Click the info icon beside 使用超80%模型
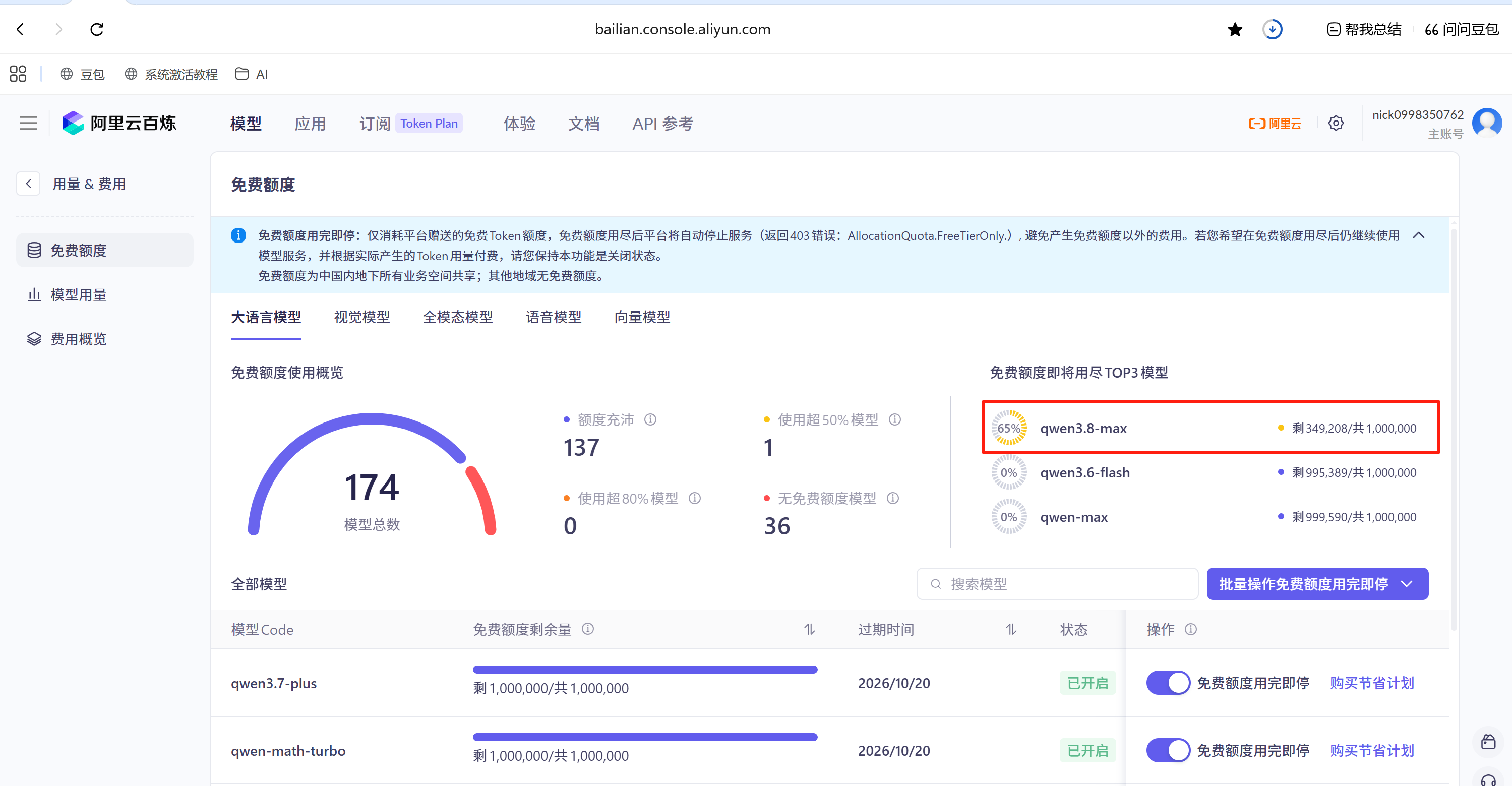This screenshot has height=786, width=1512. tap(694, 498)
